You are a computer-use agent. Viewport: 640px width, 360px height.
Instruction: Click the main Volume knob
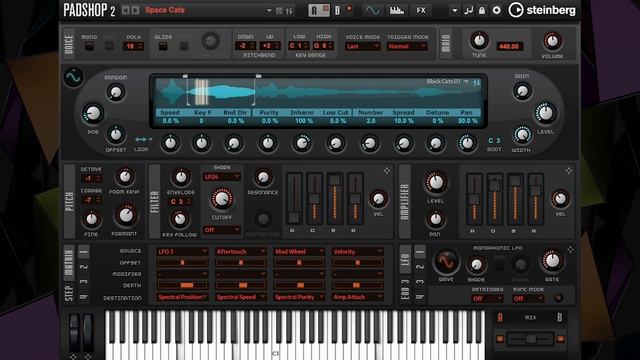click(552, 41)
